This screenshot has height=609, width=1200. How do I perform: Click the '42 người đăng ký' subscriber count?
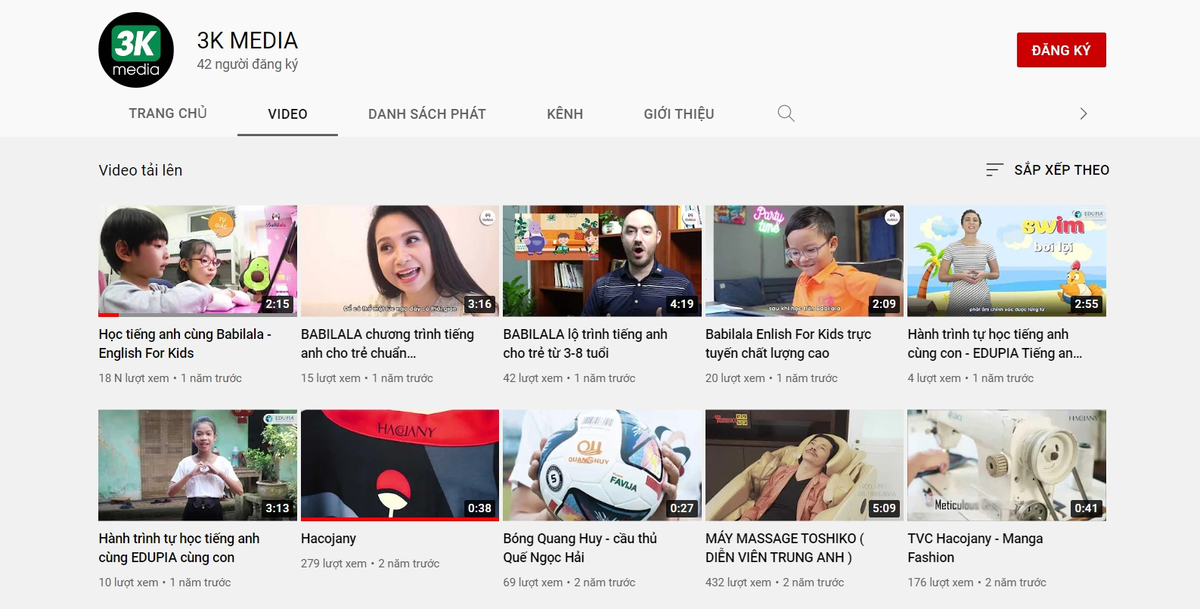coord(247,65)
